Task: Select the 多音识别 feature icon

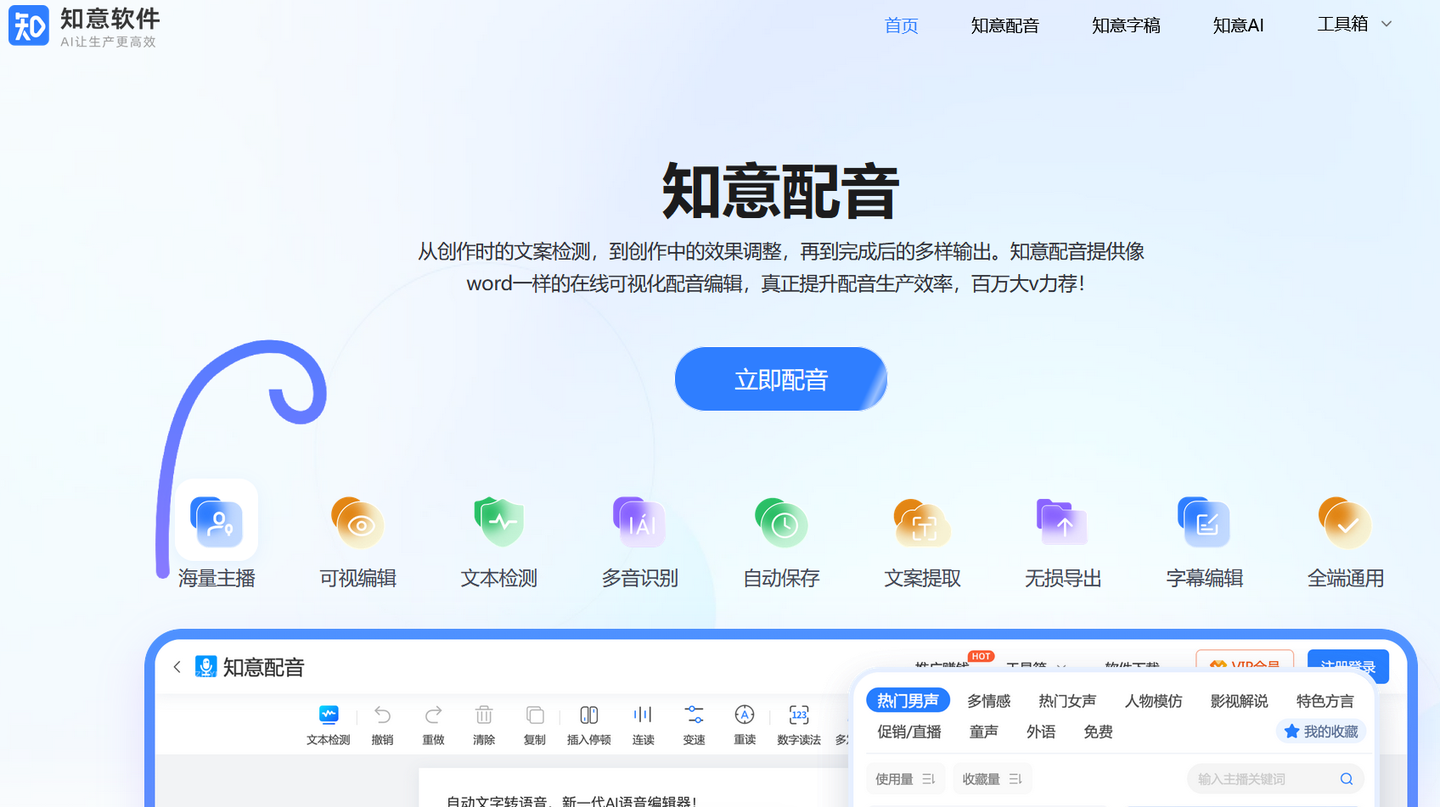Action: [640, 521]
